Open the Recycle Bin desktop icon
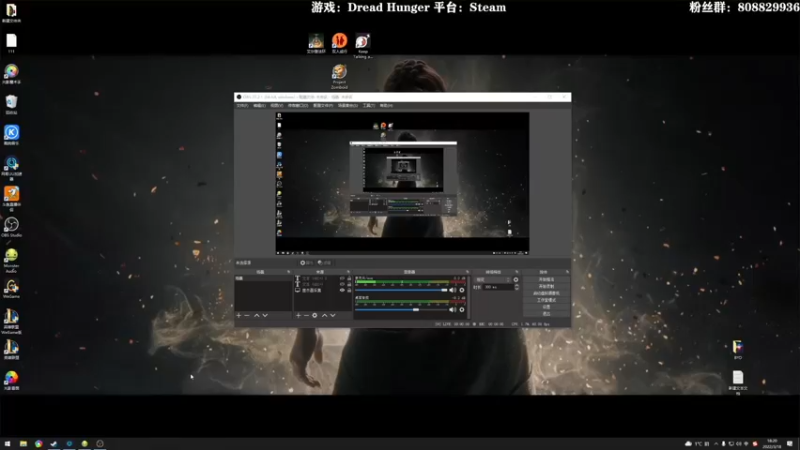Viewport: 800px width, 450px height. pyautogui.click(x=11, y=105)
